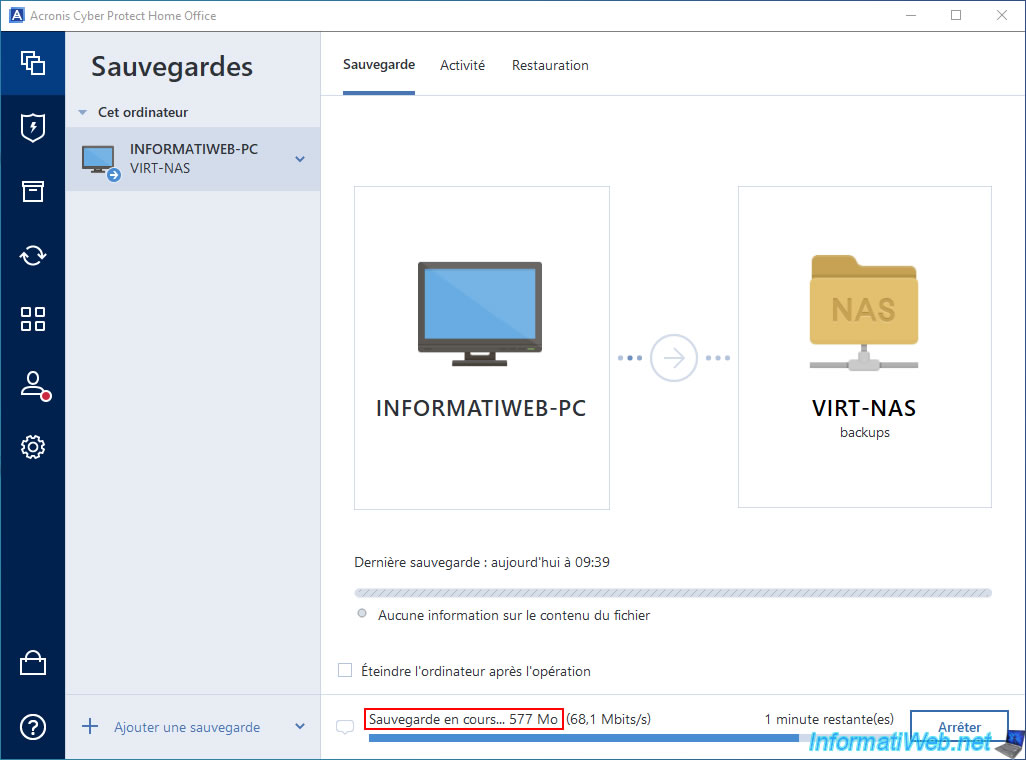Select the INFORMATIWEB-PC backup source panel
The height and width of the screenshot is (760, 1026).
(482, 348)
